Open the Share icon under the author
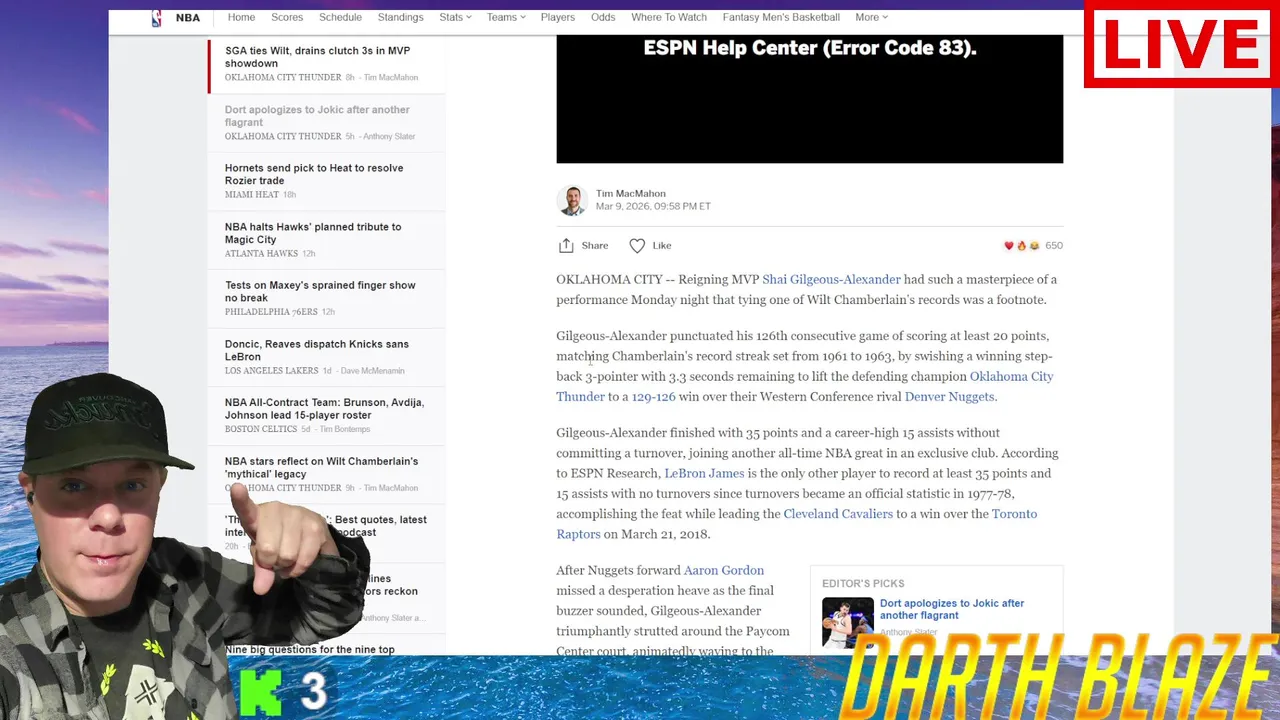This screenshot has height=720, width=1280. click(x=566, y=245)
